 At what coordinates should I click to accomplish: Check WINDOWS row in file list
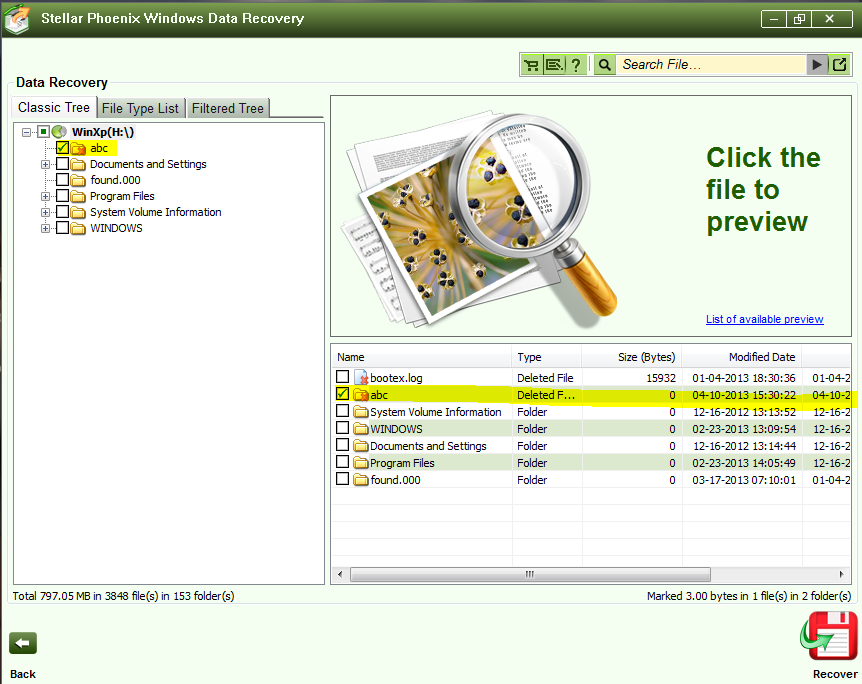coord(342,428)
